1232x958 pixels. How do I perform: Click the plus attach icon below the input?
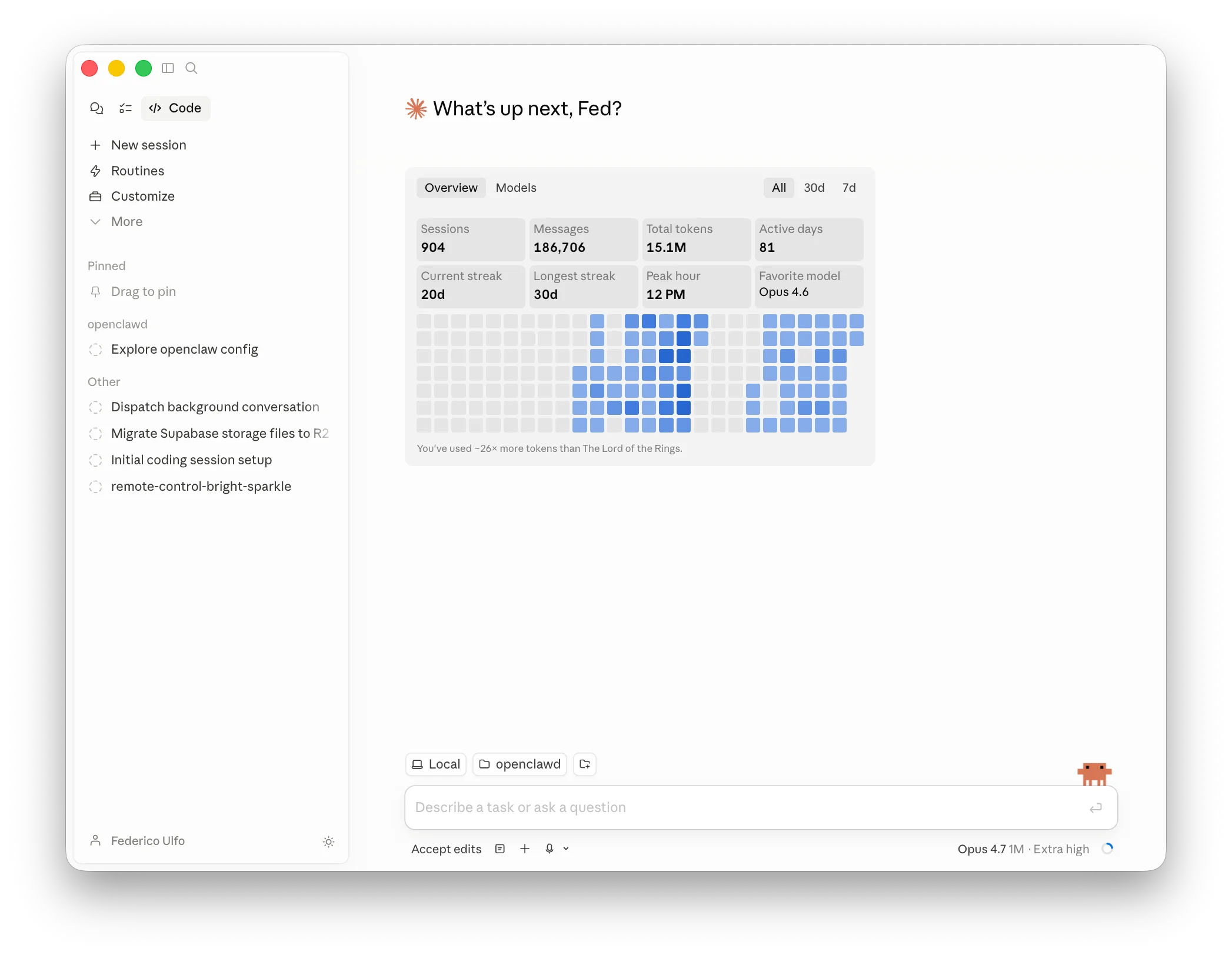pos(525,849)
